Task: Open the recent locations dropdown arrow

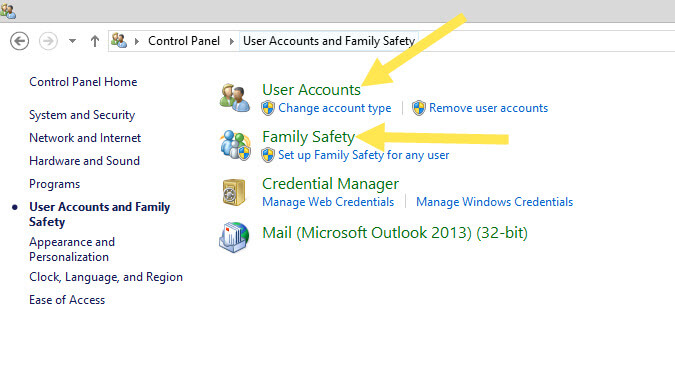Action: [x=72, y=41]
